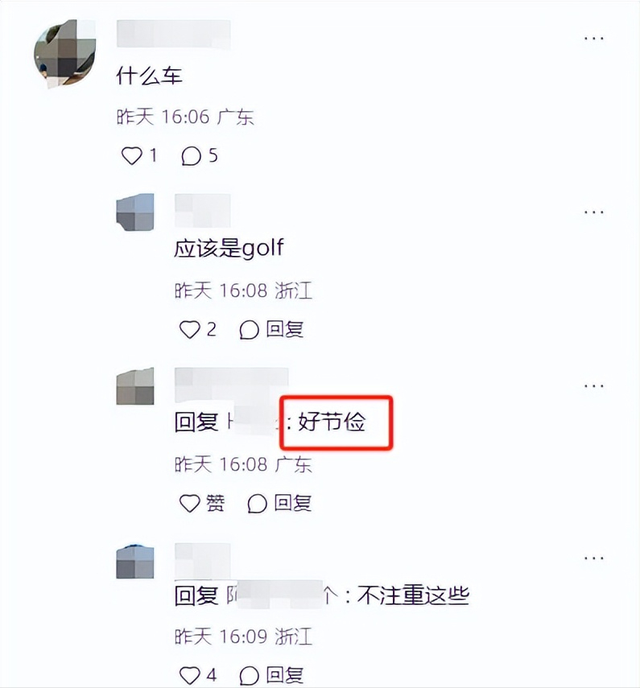Tap heart icon under "好节俭" reply
640x688 pixels.
(190, 503)
